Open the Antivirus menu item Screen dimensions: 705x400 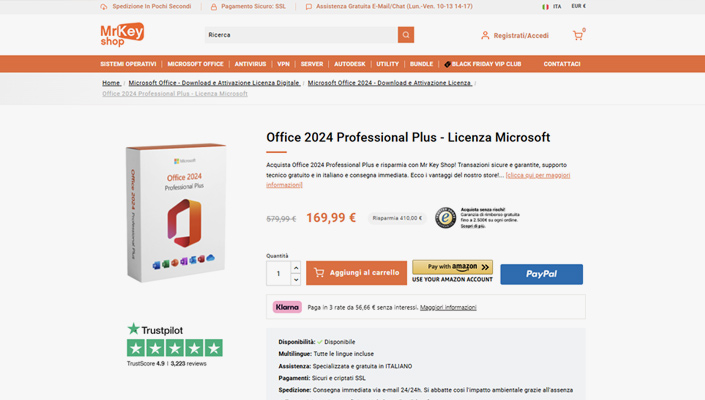point(250,64)
